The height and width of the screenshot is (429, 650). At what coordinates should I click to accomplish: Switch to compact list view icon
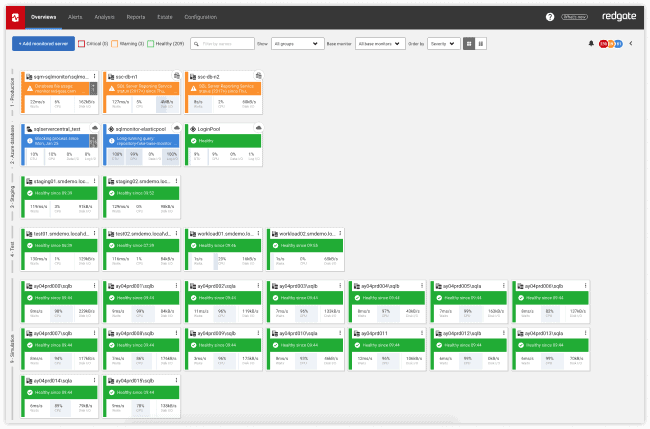(x=481, y=44)
